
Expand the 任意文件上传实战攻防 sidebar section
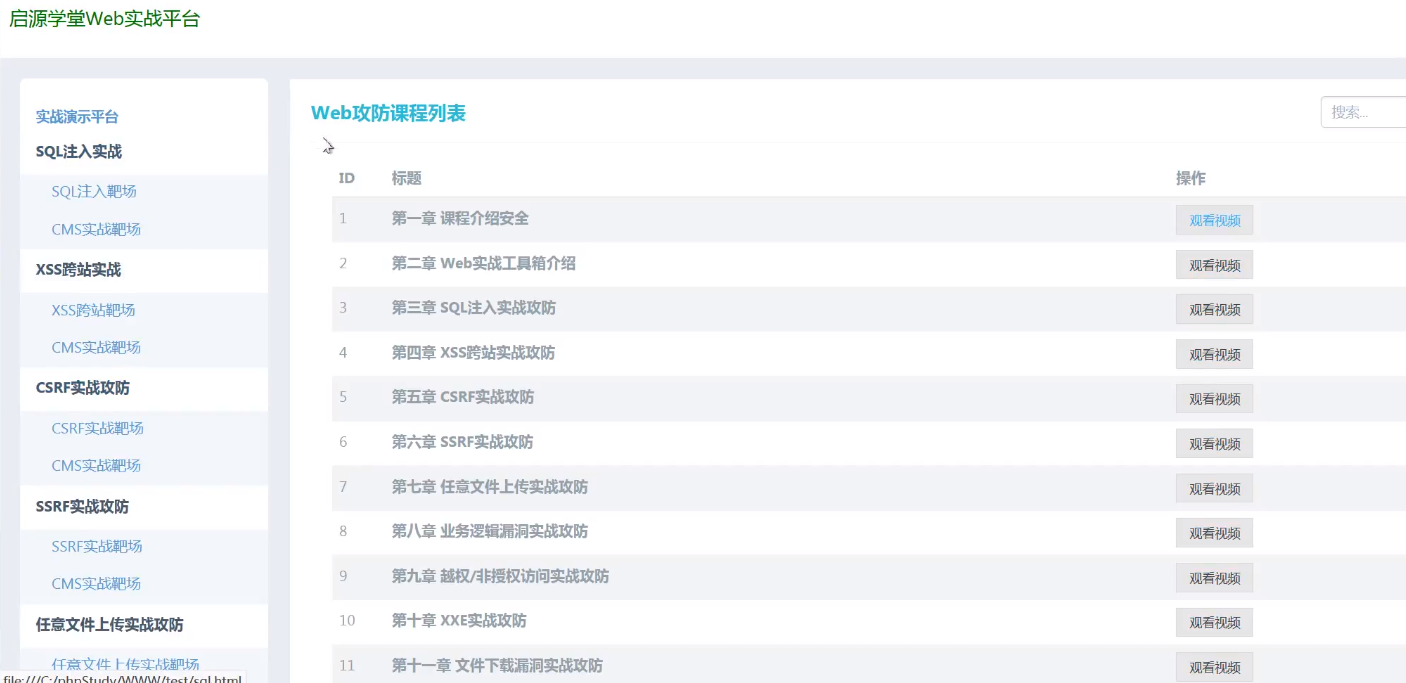pyautogui.click(x=109, y=625)
